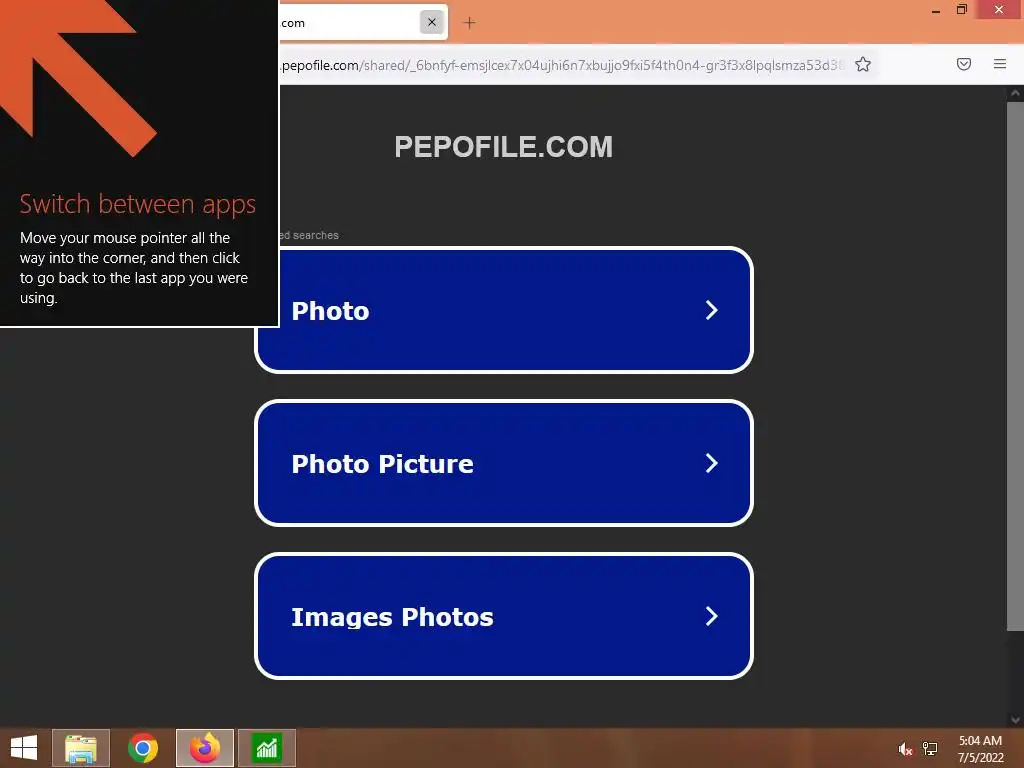Image resolution: width=1024 pixels, height=768 pixels.
Task: Click the scrollbar up arrow
Action: (x=1015, y=93)
